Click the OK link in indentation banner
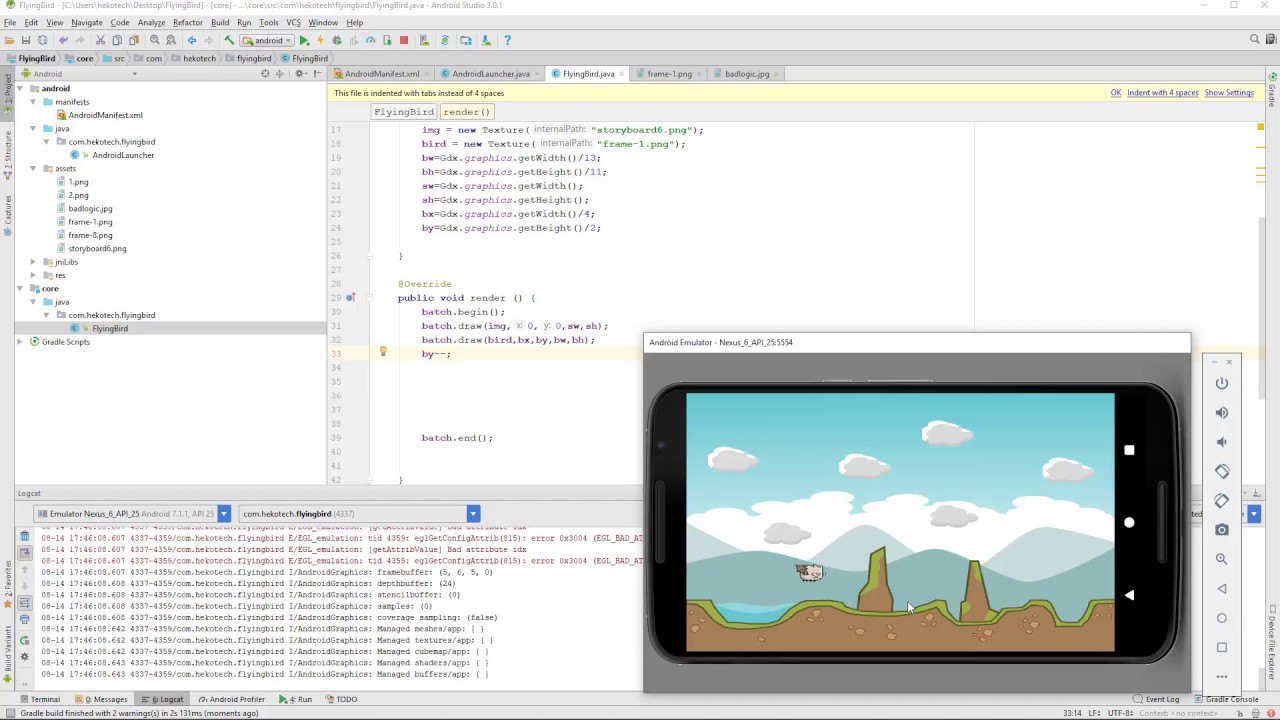 tap(1116, 93)
